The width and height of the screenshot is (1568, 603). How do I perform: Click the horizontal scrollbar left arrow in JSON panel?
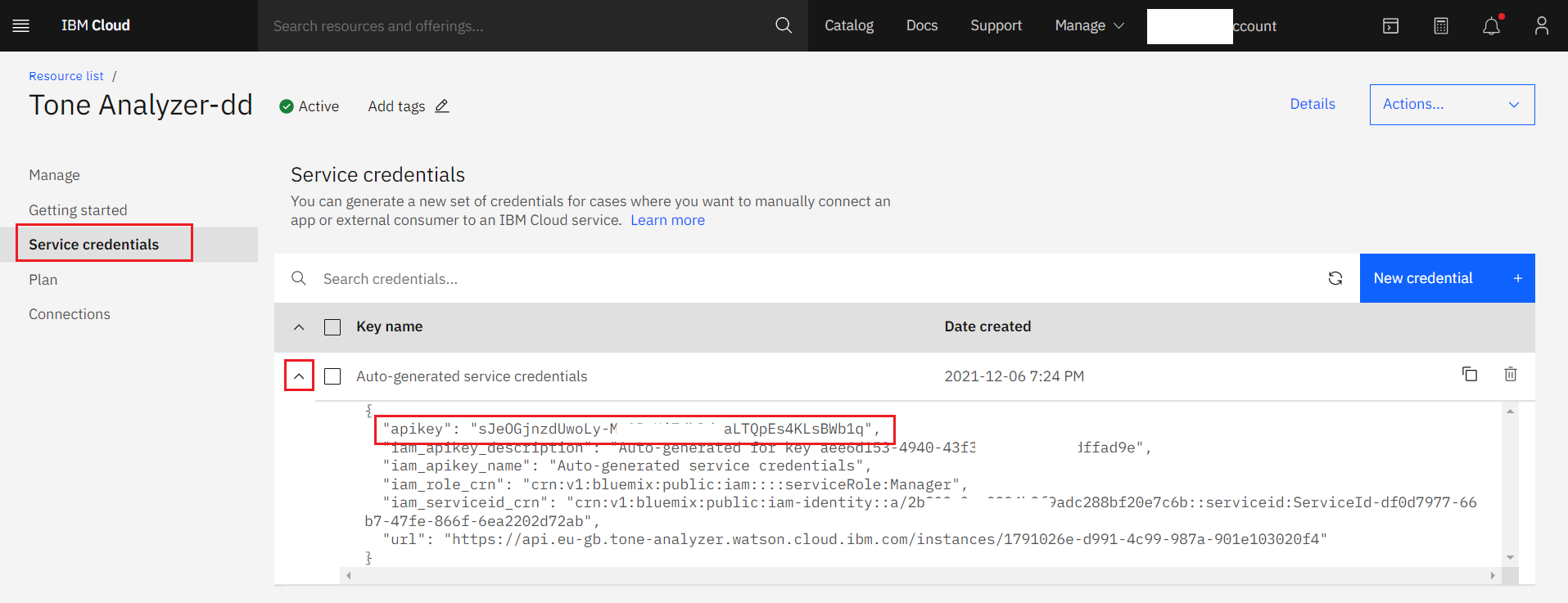[349, 575]
